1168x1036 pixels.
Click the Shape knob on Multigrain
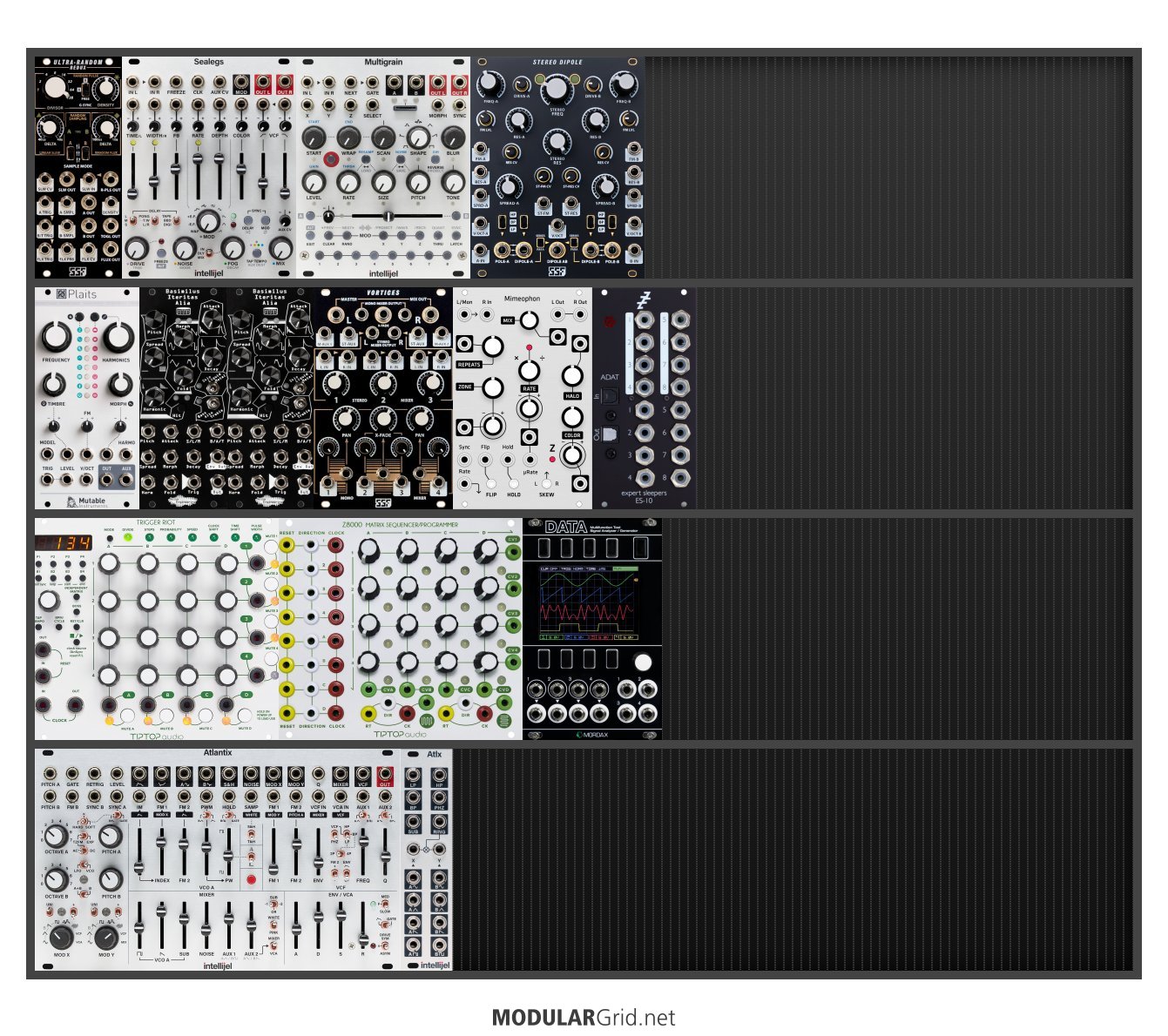click(418, 137)
